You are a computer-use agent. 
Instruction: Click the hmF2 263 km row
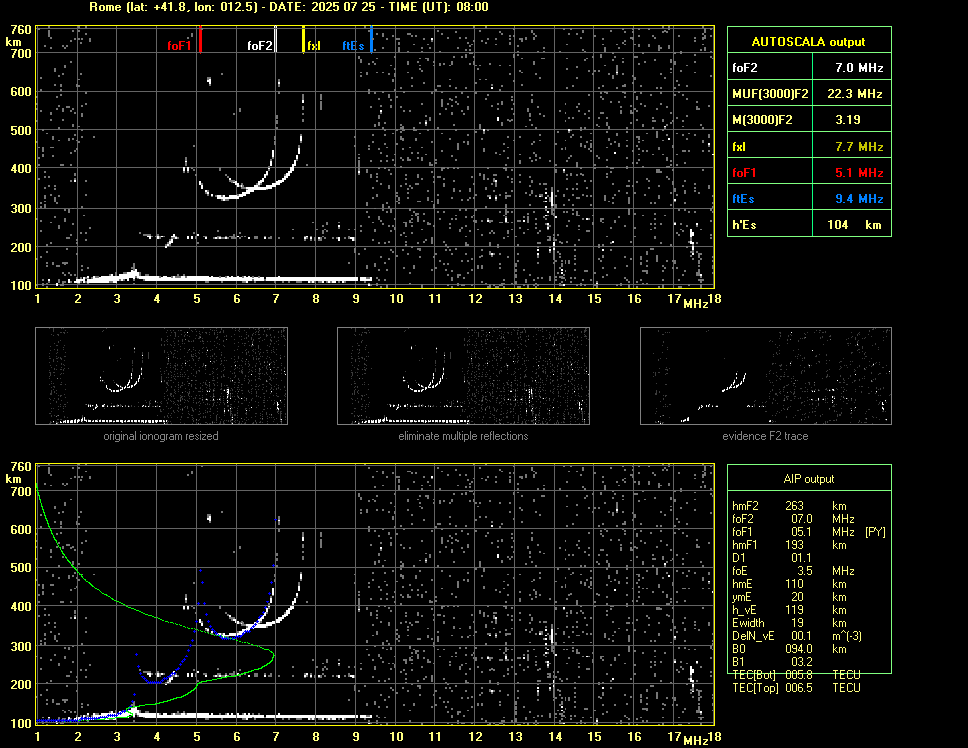coord(789,506)
